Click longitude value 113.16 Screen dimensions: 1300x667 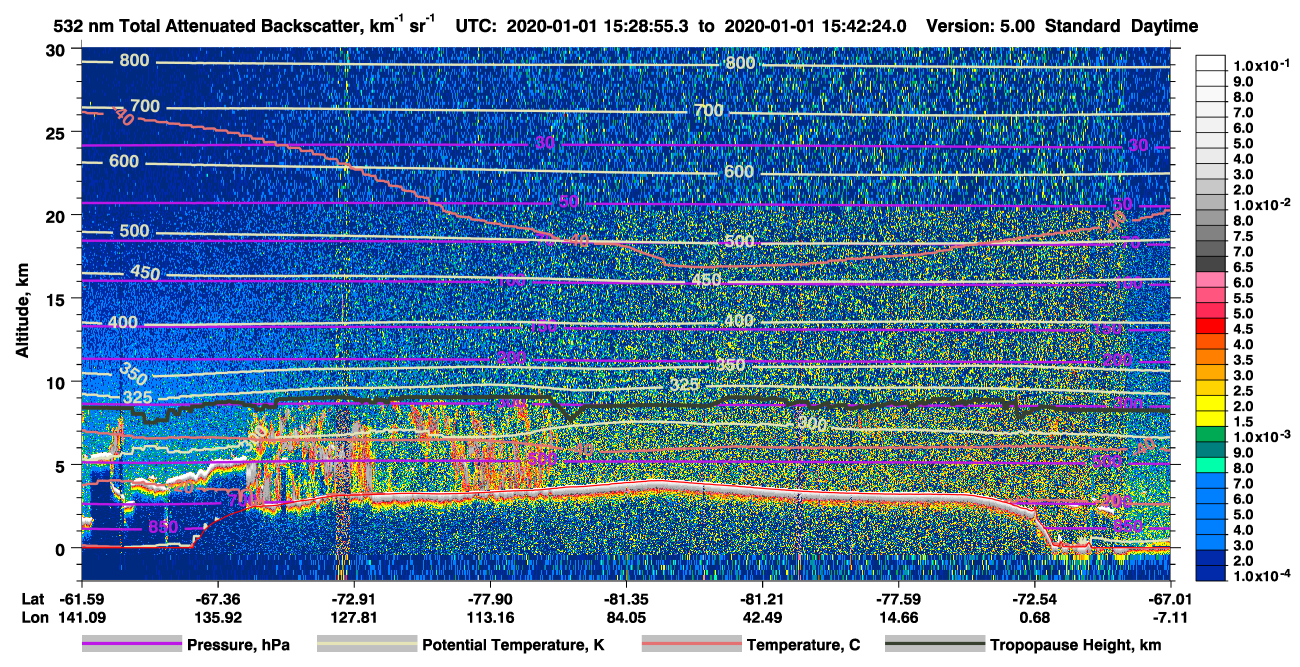tap(490, 617)
